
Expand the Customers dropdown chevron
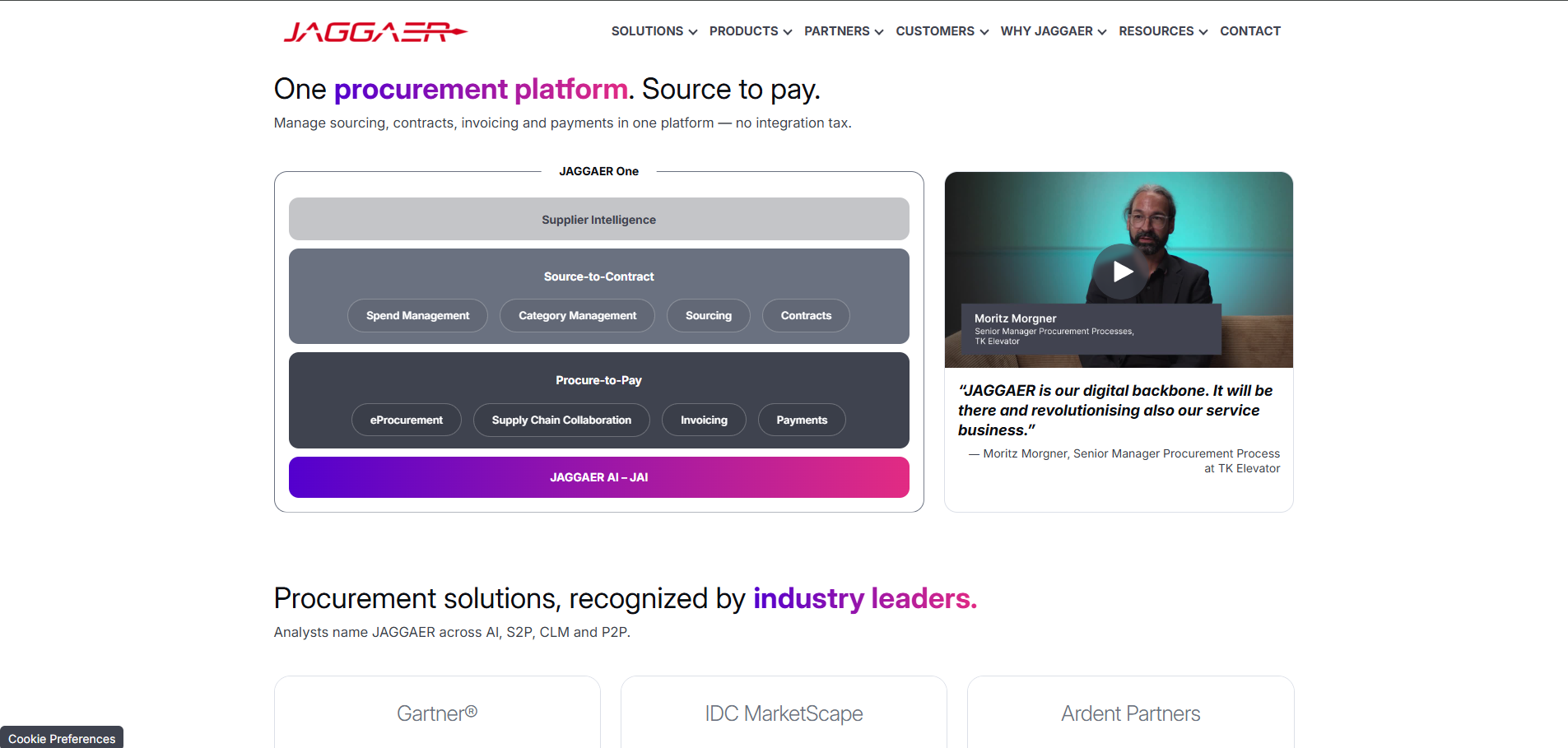[x=984, y=32]
